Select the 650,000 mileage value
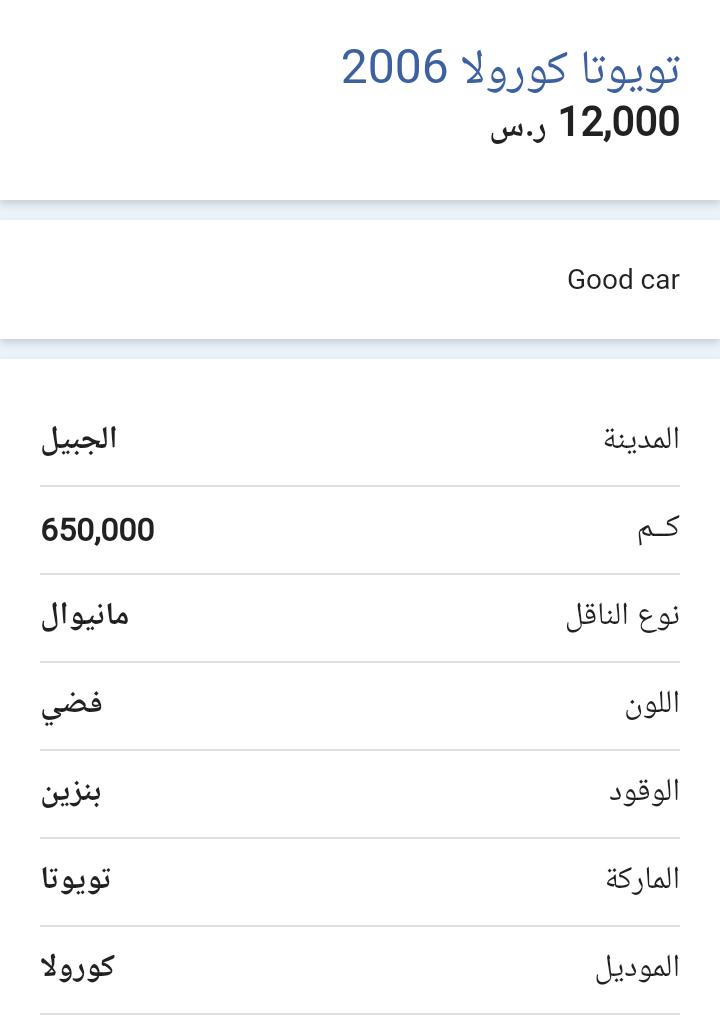 tap(98, 529)
